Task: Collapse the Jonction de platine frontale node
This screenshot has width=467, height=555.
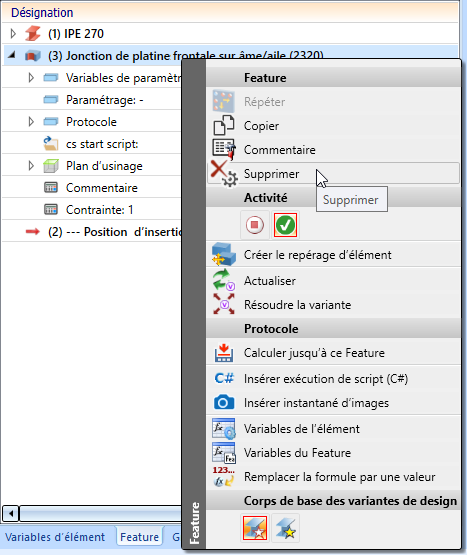Action: (x=12, y=55)
